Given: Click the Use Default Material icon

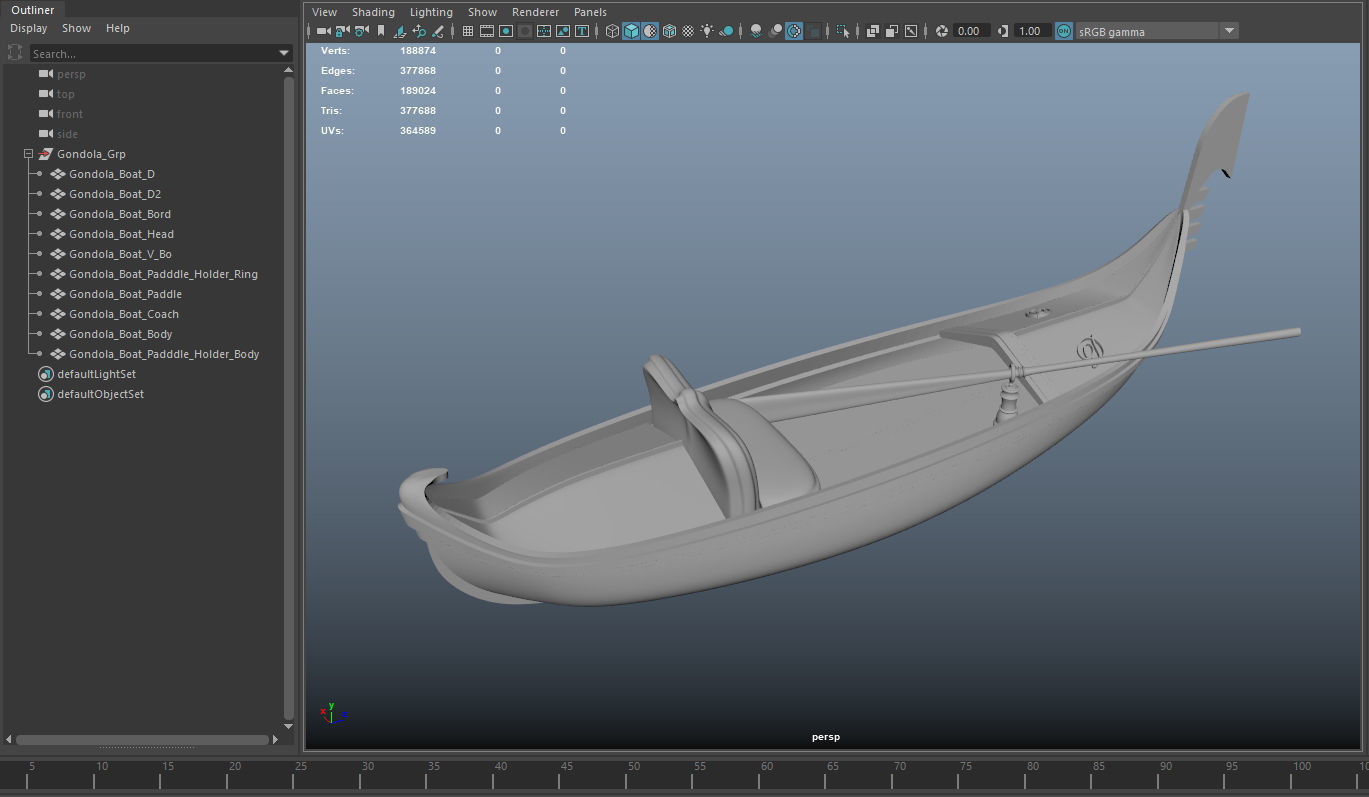Looking at the screenshot, I should coord(650,31).
